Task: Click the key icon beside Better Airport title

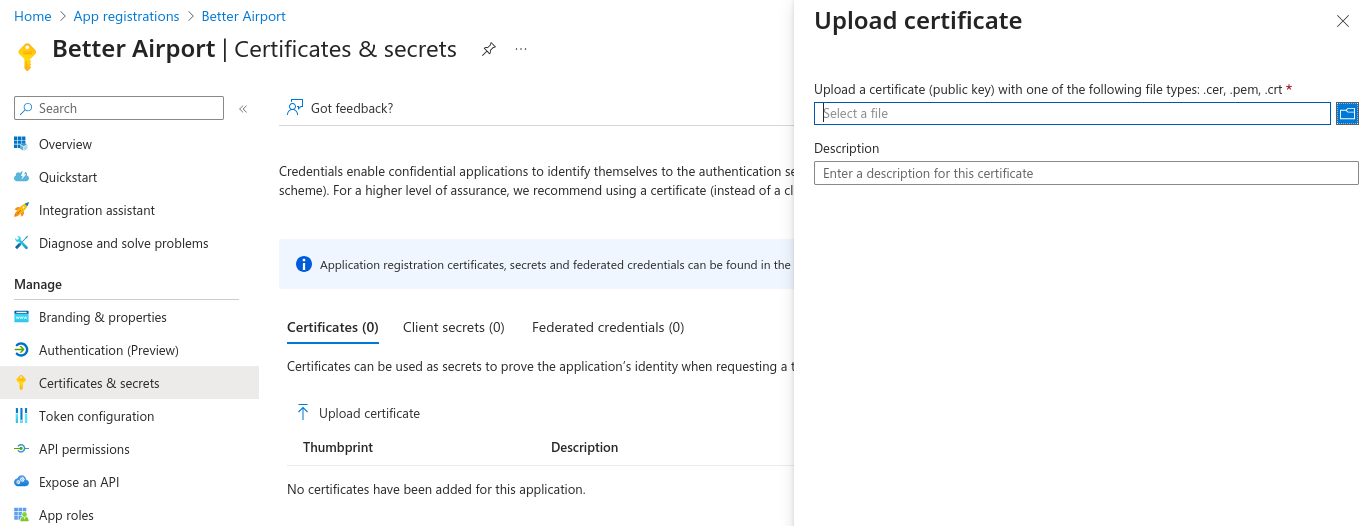Action: click(27, 55)
